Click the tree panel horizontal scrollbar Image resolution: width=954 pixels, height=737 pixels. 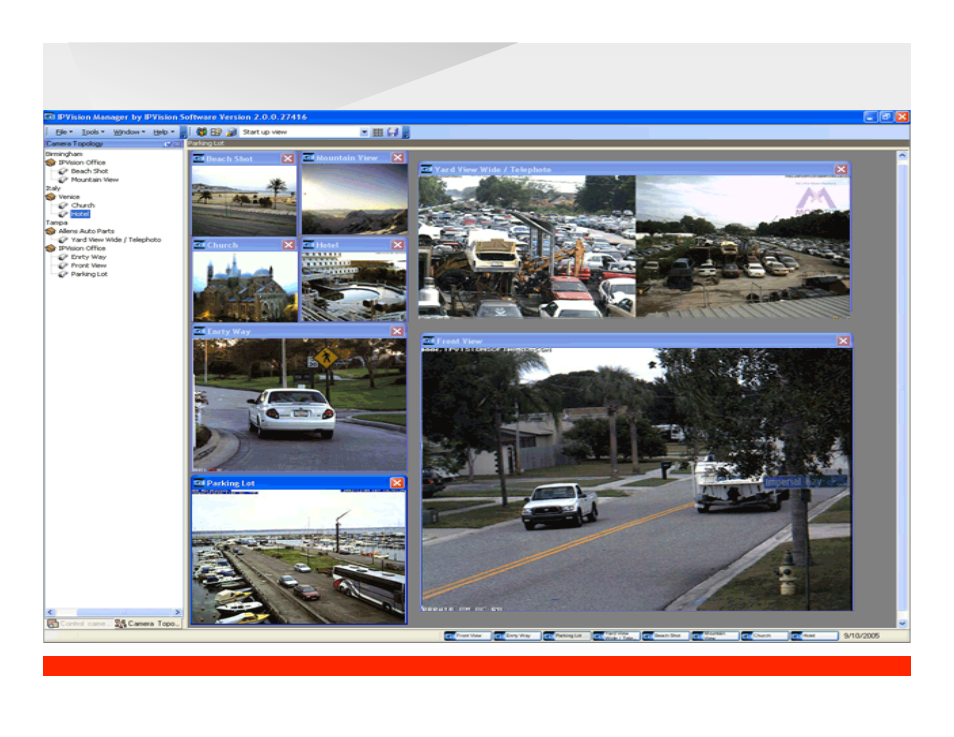tap(114, 612)
